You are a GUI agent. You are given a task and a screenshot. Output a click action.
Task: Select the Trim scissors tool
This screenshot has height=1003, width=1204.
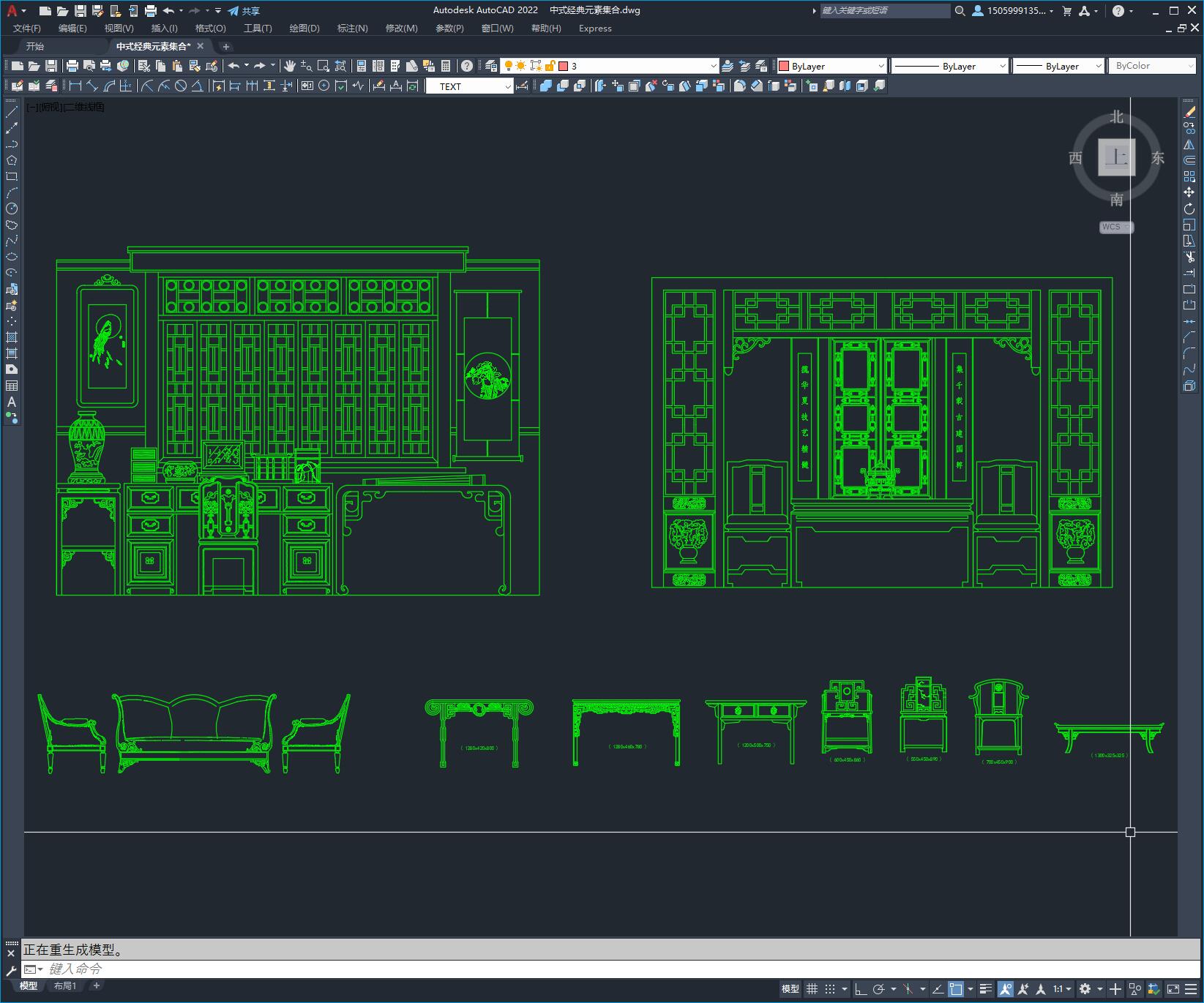pos(1189,257)
